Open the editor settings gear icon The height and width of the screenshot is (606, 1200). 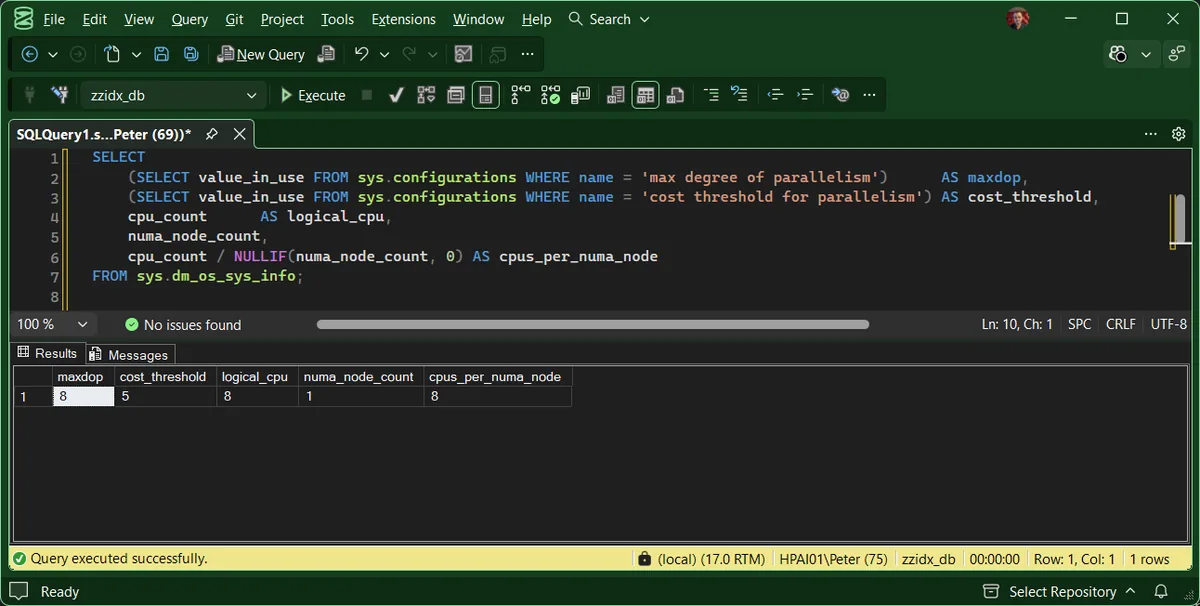1179,134
